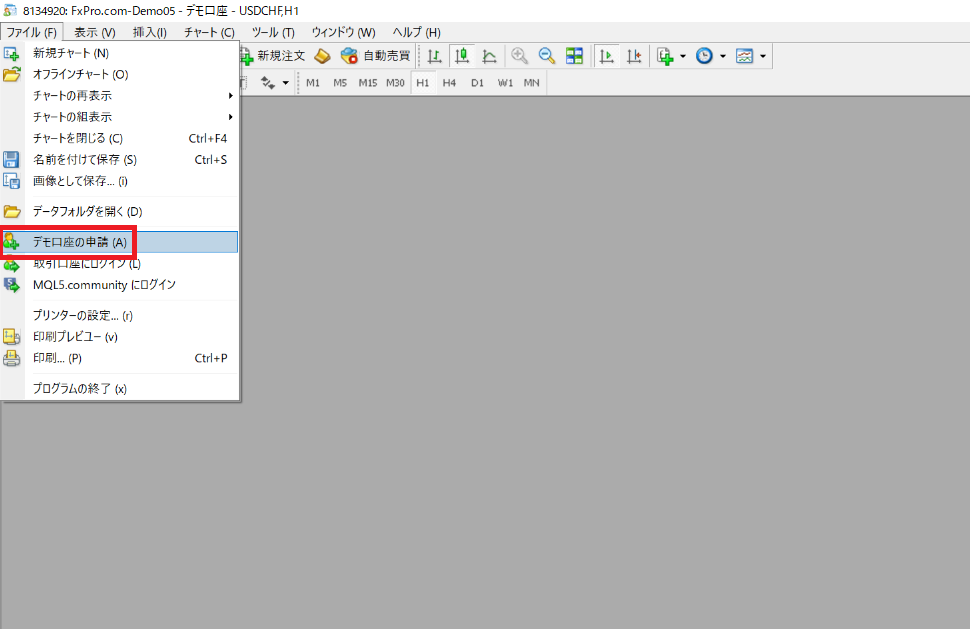Open the indicators dropdown arrow

coord(683,56)
